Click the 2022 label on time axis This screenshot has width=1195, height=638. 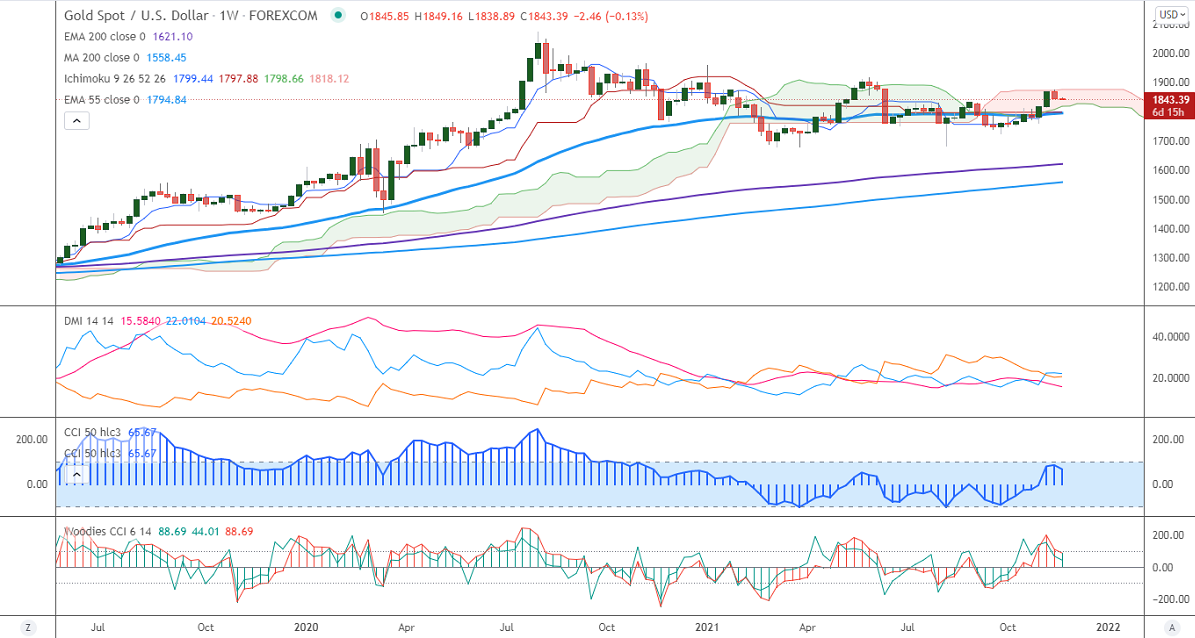(1108, 627)
